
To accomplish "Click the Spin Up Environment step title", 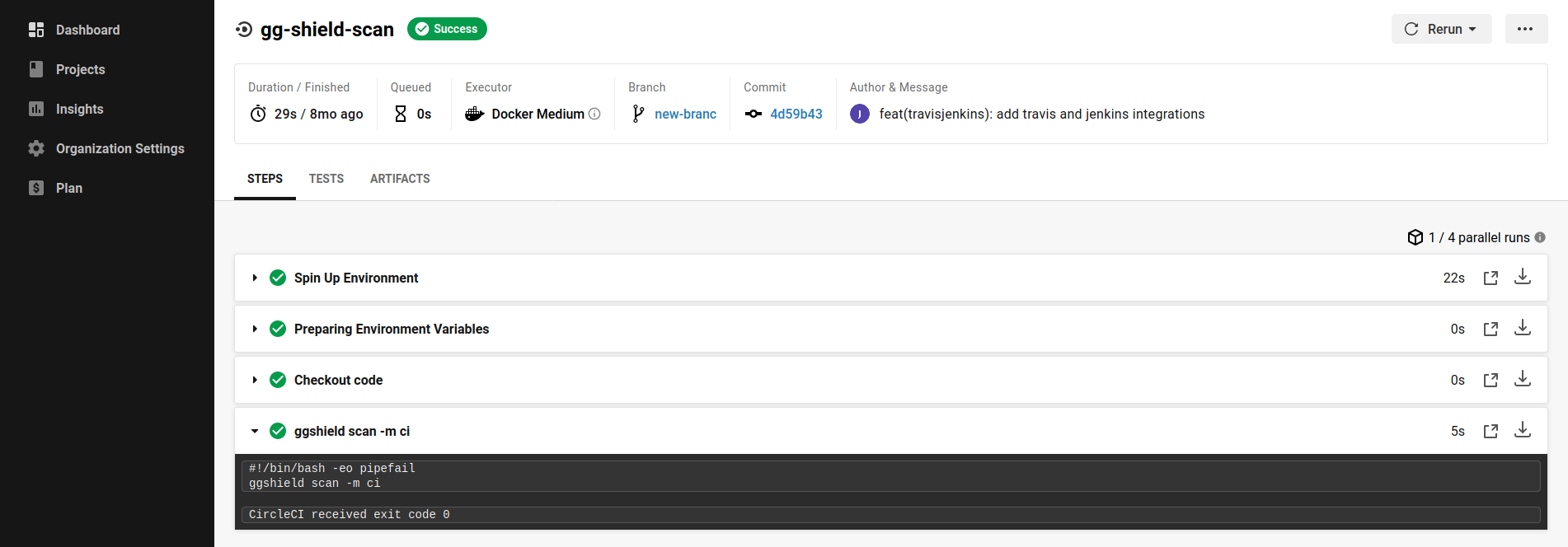I will 356,278.
